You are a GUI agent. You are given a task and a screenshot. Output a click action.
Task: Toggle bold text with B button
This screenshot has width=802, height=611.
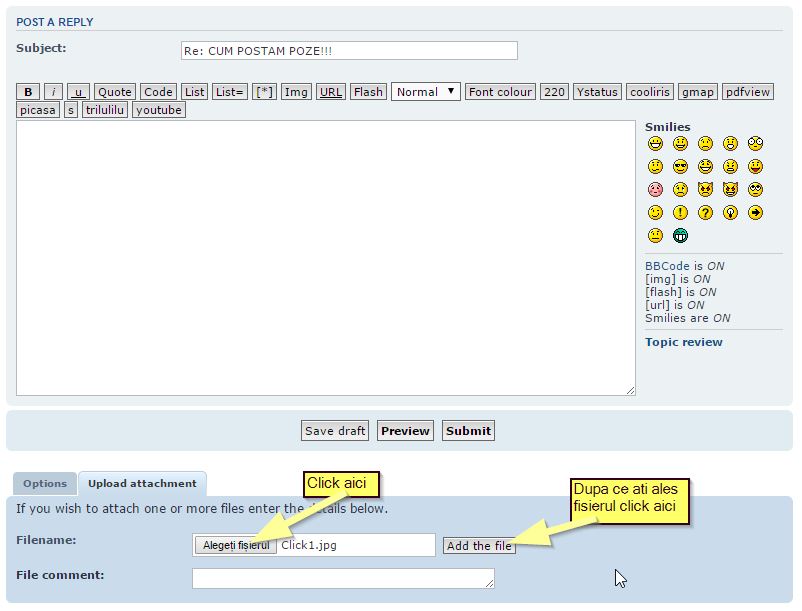pyautogui.click(x=28, y=92)
